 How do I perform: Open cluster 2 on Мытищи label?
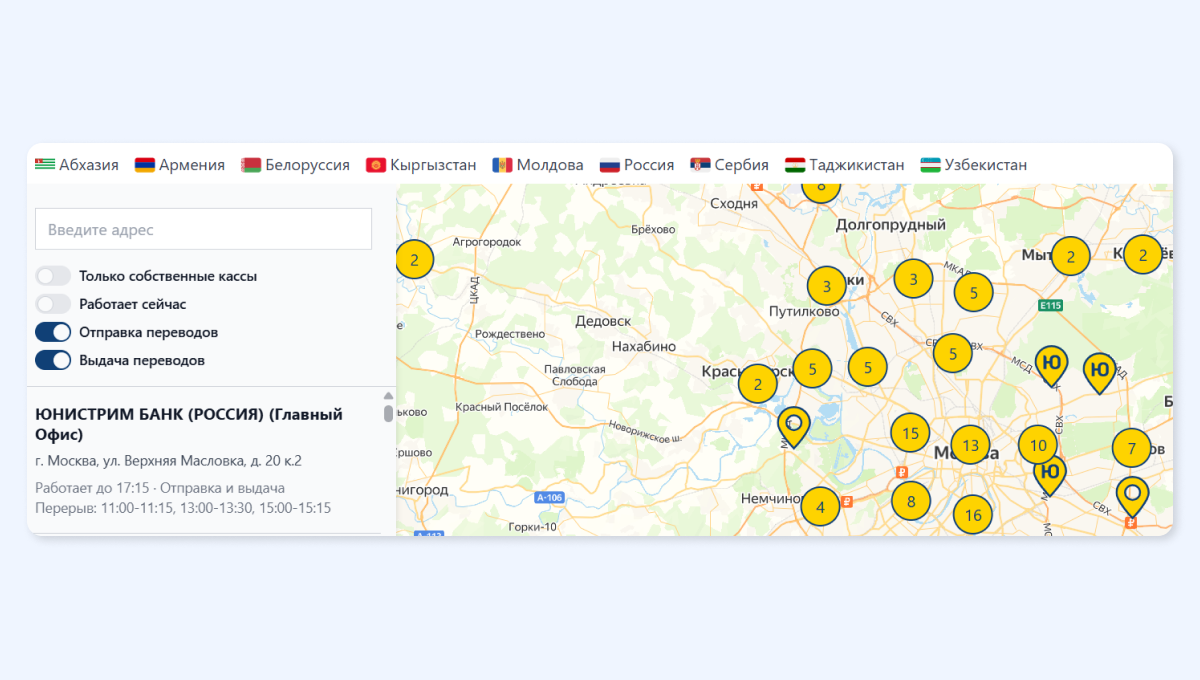point(1070,256)
